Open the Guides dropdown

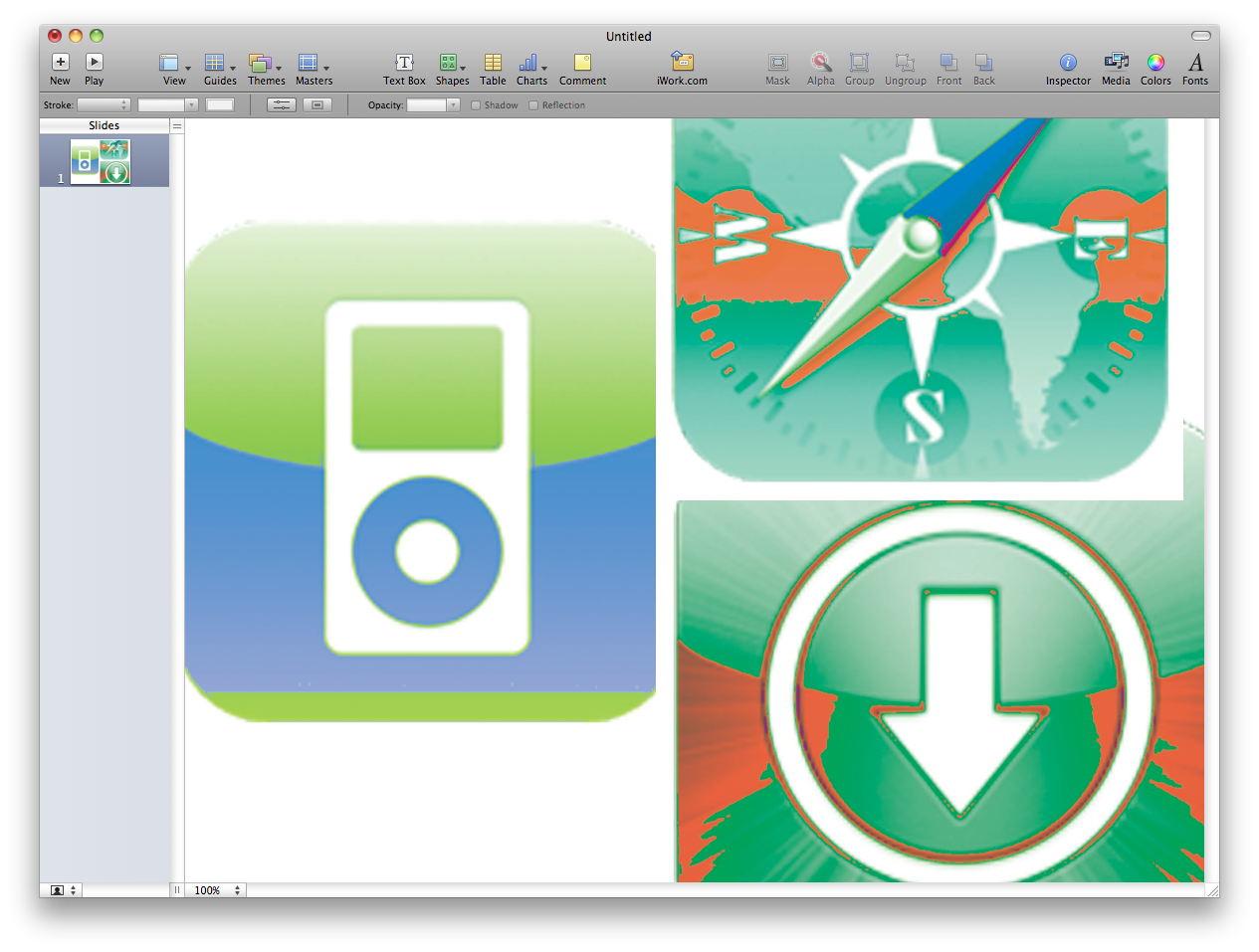coord(220,69)
